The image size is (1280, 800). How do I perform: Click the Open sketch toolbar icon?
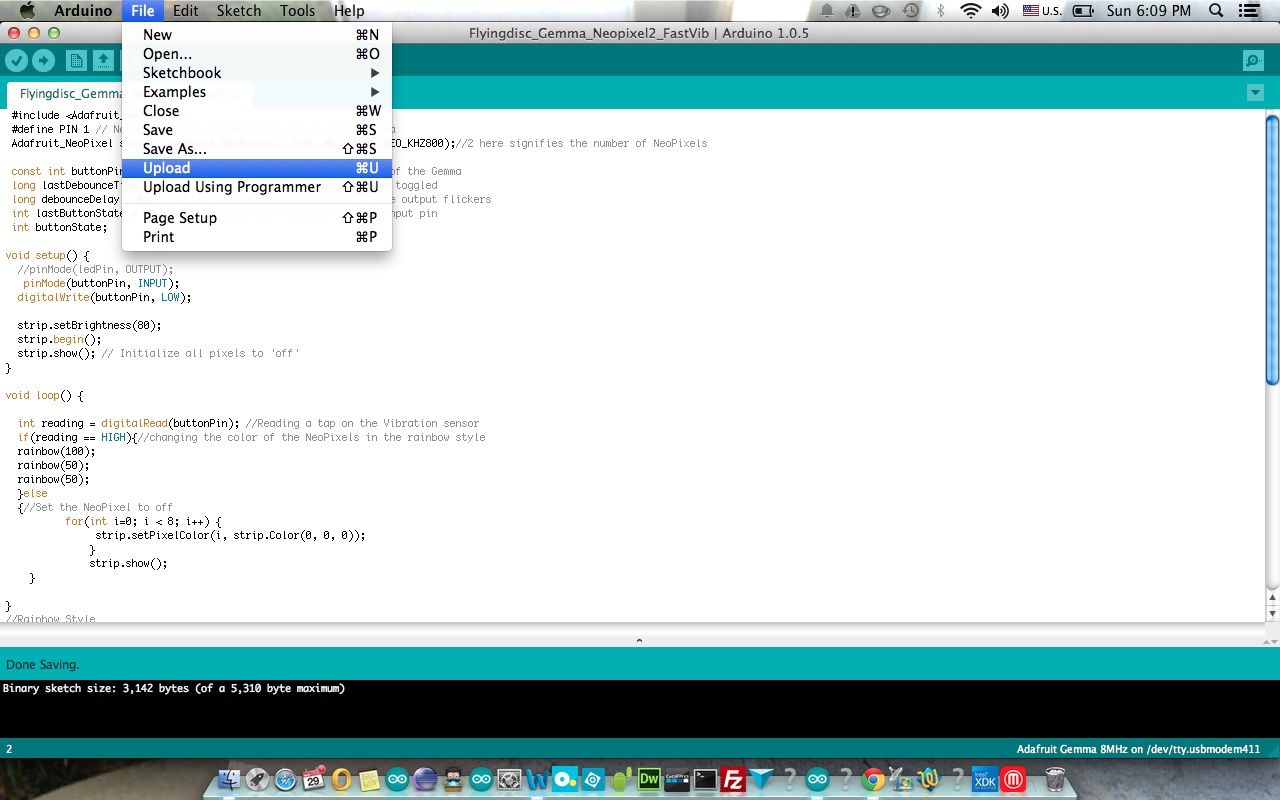pyautogui.click(x=103, y=61)
